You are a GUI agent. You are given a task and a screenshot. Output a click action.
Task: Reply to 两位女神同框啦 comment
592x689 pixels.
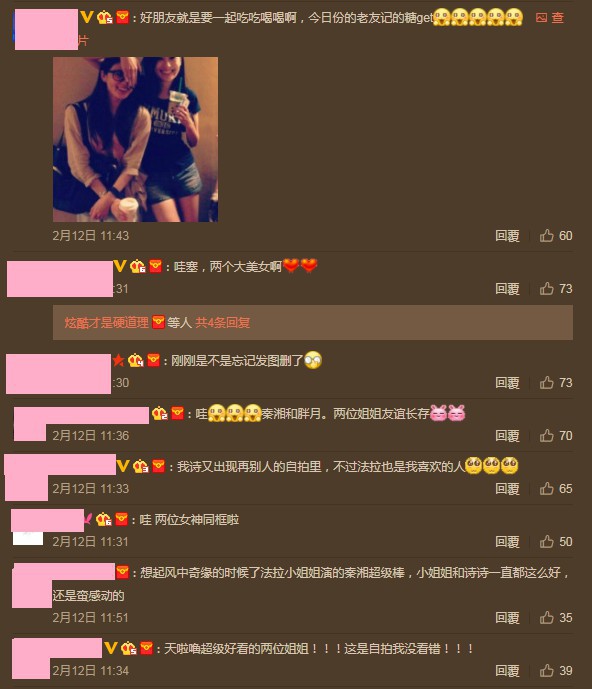(507, 542)
